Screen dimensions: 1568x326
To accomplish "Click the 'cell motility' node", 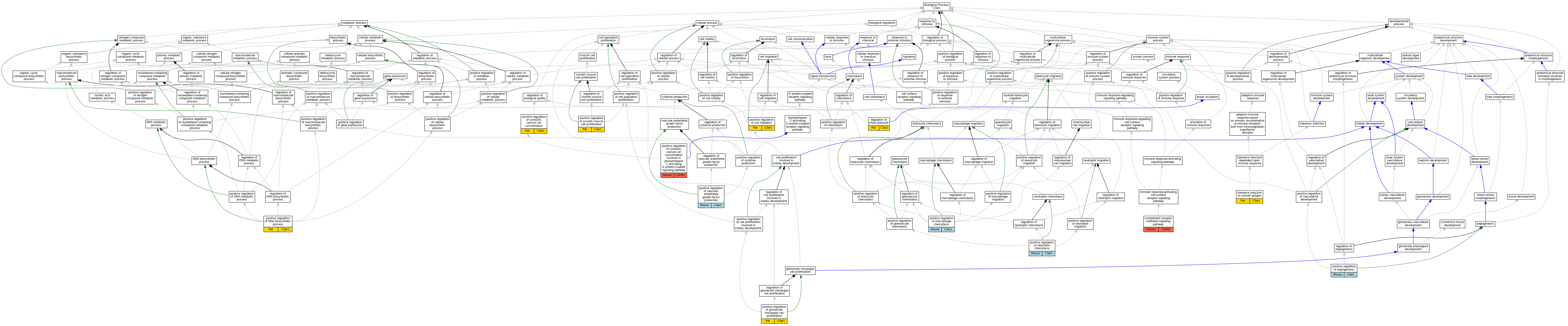I will [x=707, y=39].
